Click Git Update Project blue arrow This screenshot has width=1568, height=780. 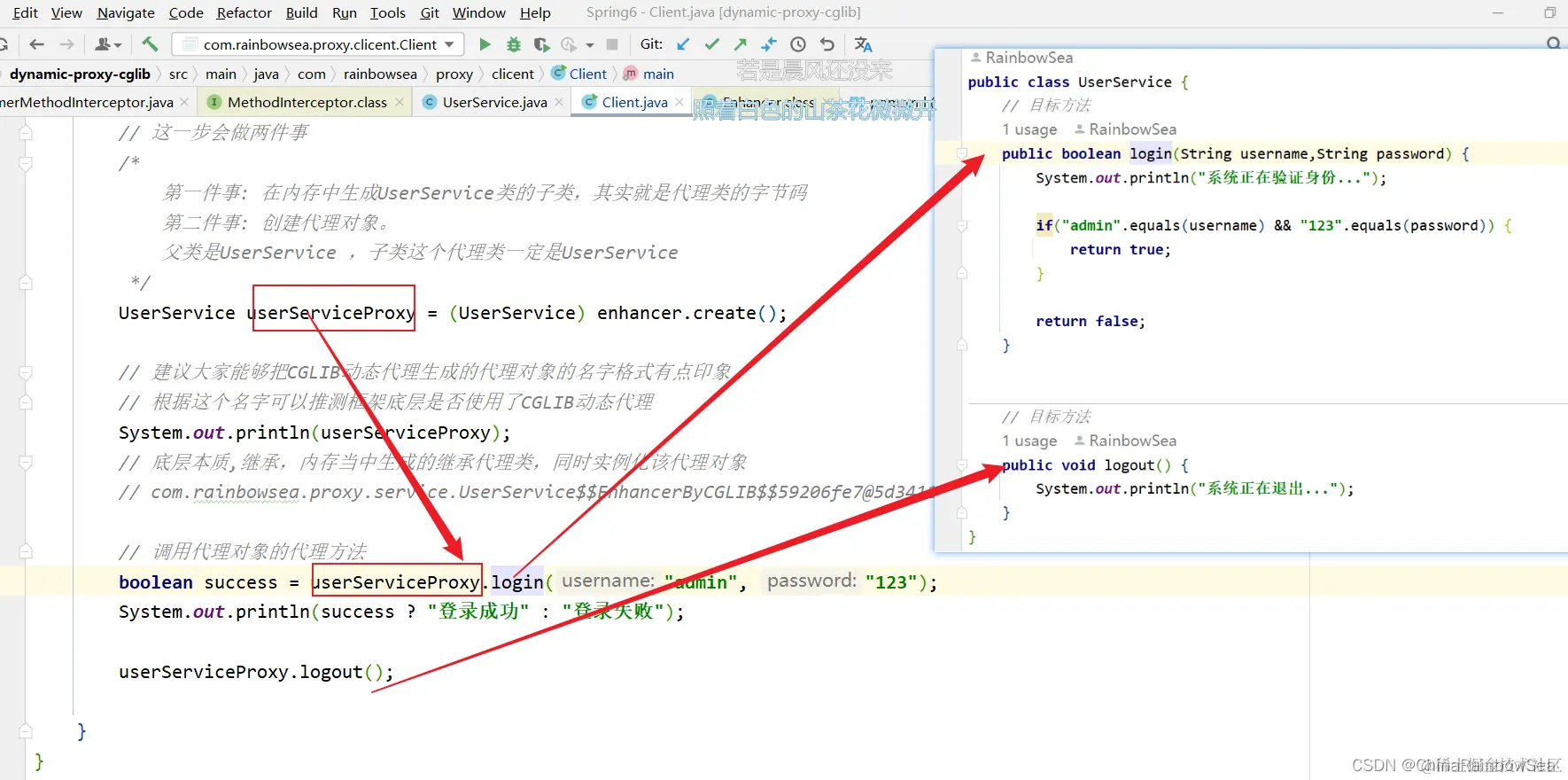pos(683,44)
